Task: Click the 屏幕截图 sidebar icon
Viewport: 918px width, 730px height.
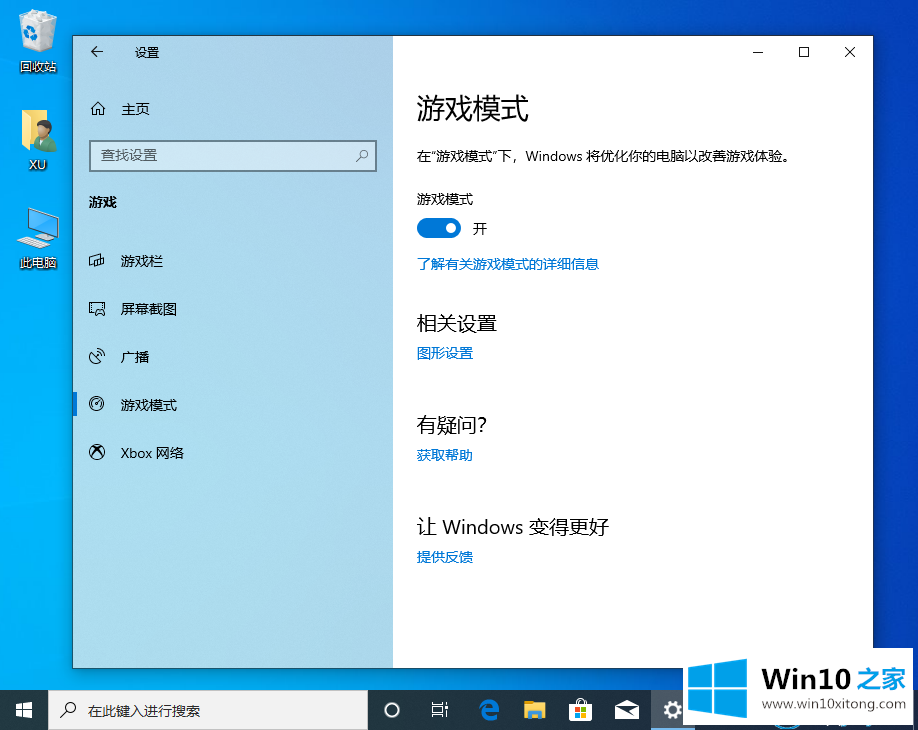Action: click(x=97, y=309)
